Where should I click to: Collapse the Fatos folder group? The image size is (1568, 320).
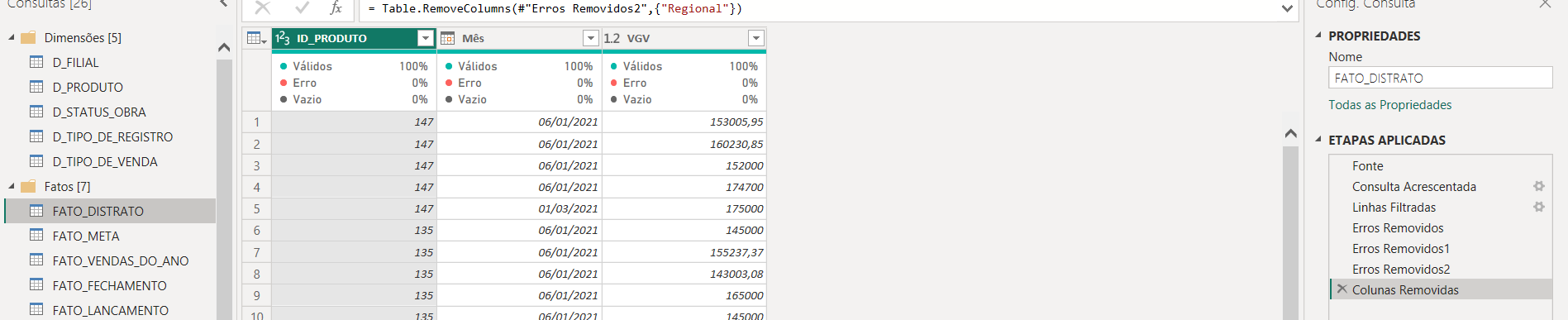tap(12, 186)
